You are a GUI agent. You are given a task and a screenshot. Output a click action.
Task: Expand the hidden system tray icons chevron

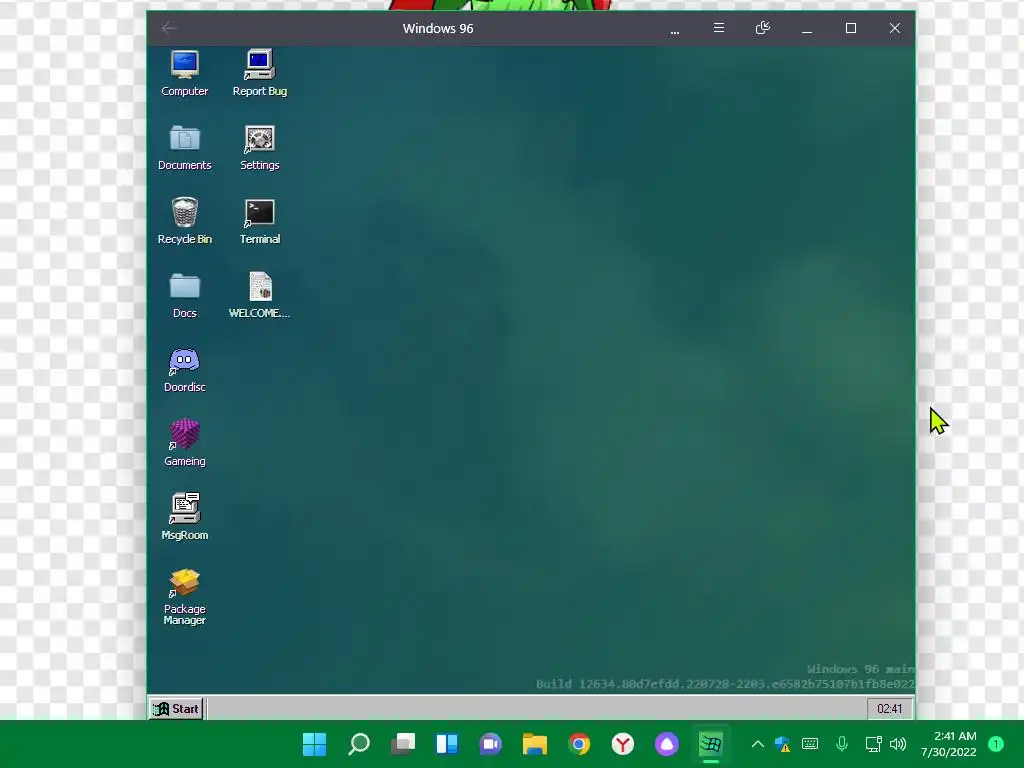pos(758,744)
